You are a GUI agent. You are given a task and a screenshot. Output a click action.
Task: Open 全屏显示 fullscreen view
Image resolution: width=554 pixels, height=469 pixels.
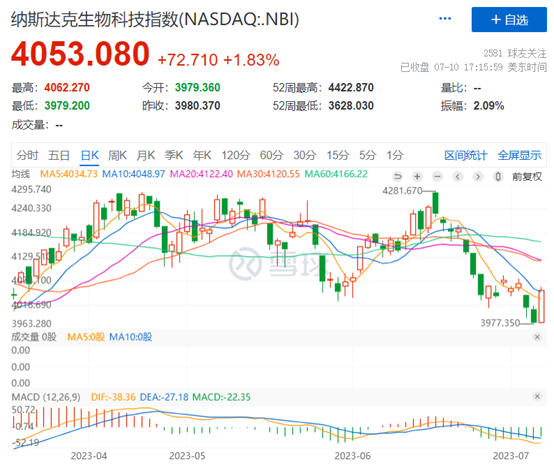click(519, 155)
